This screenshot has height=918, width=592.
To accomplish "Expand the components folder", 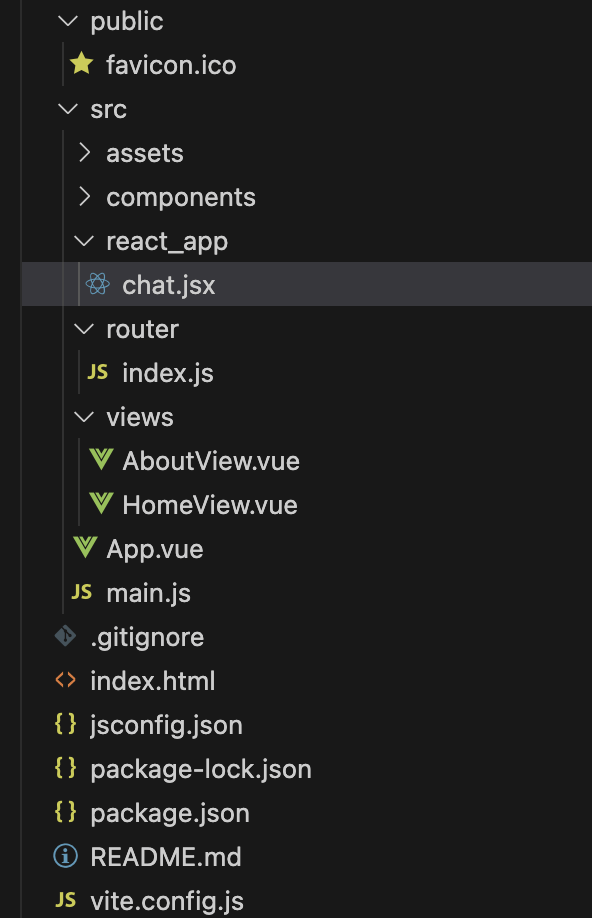I will click(x=85, y=197).
